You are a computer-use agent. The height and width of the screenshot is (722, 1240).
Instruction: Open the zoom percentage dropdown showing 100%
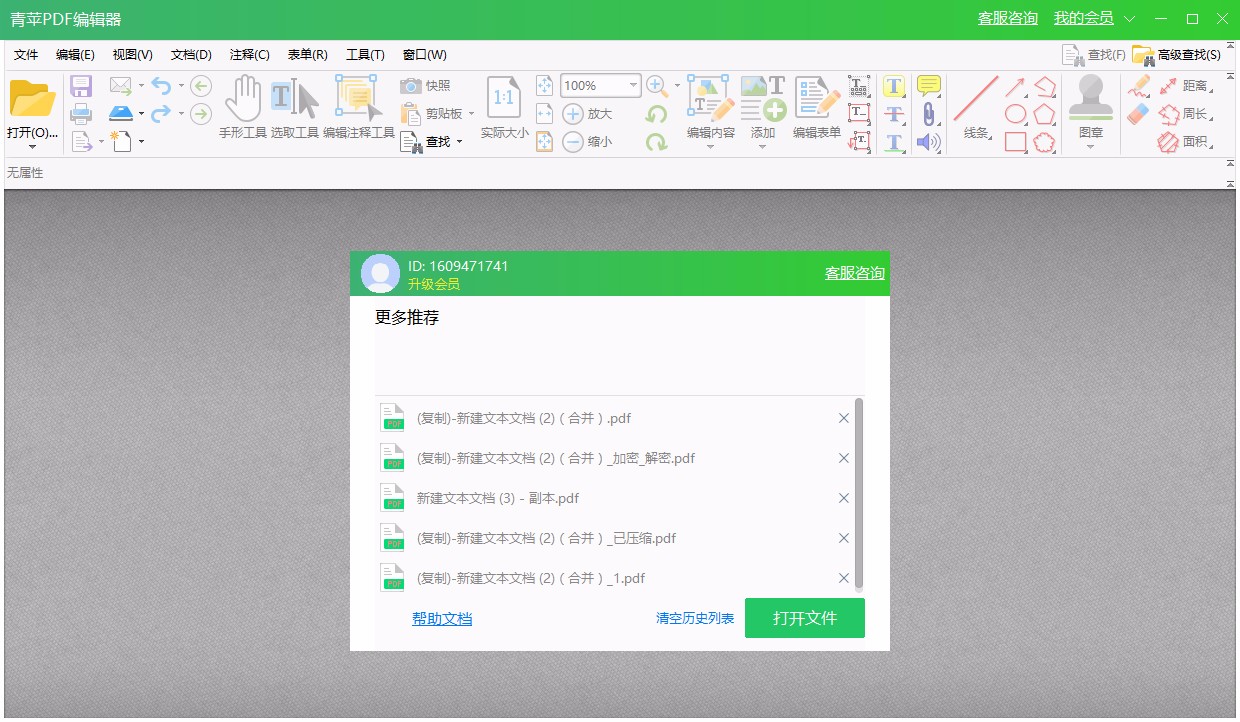[633, 85]
